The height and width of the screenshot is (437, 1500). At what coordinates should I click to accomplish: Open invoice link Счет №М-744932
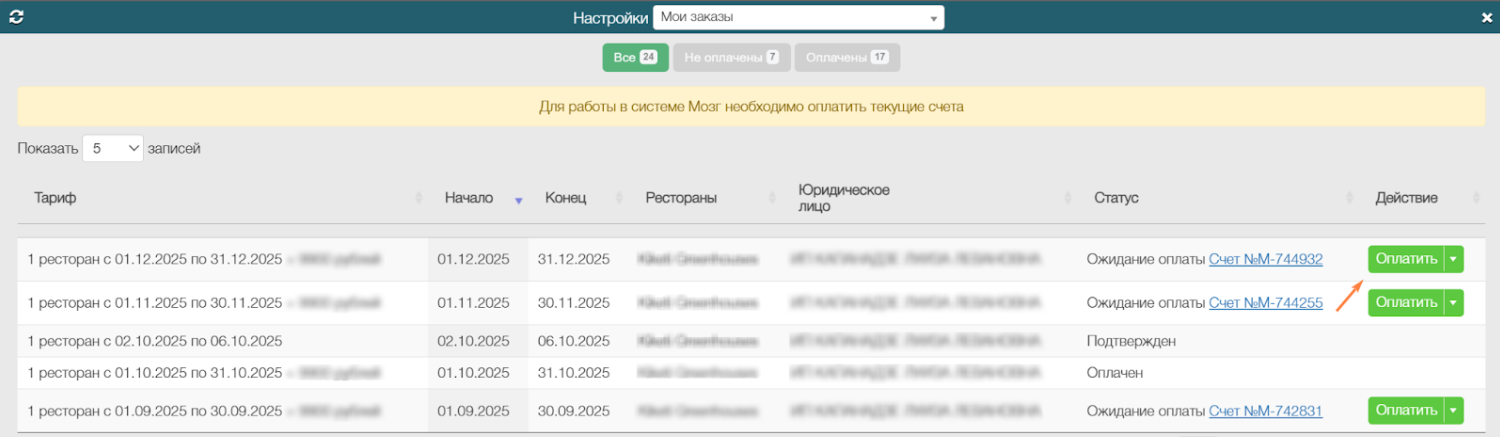(x=1265, y=259)
